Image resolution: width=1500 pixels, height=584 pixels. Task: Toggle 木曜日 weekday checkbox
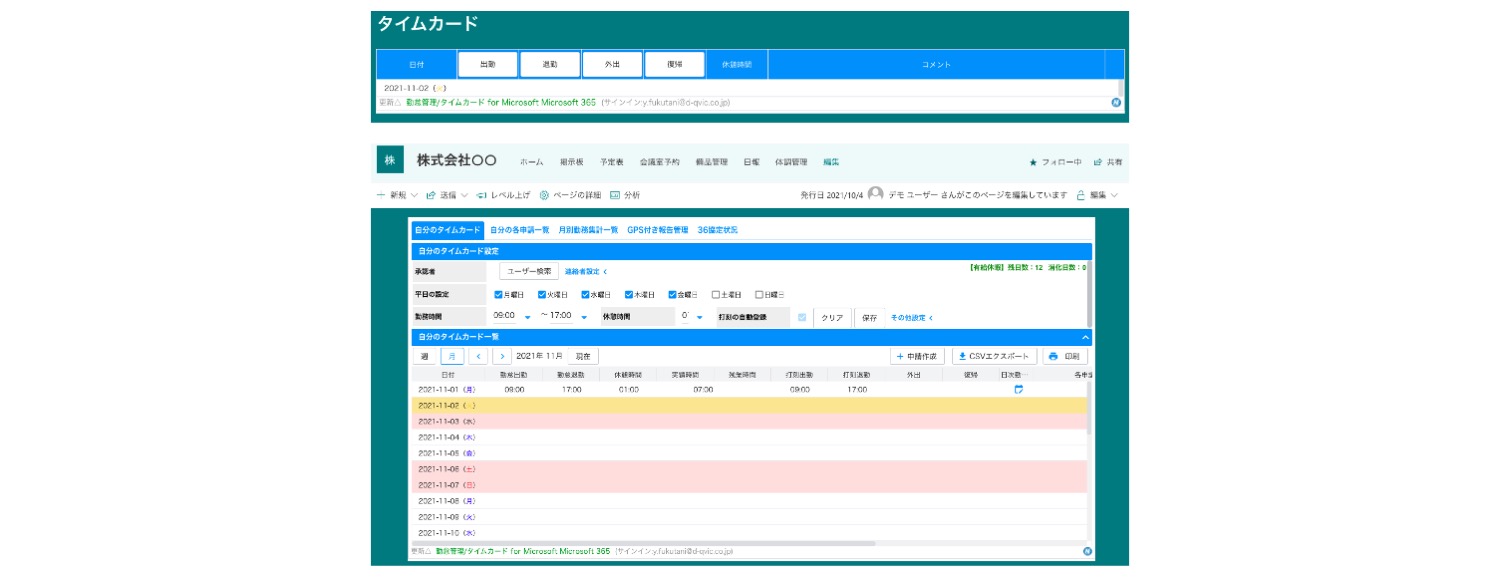[629, 295]
